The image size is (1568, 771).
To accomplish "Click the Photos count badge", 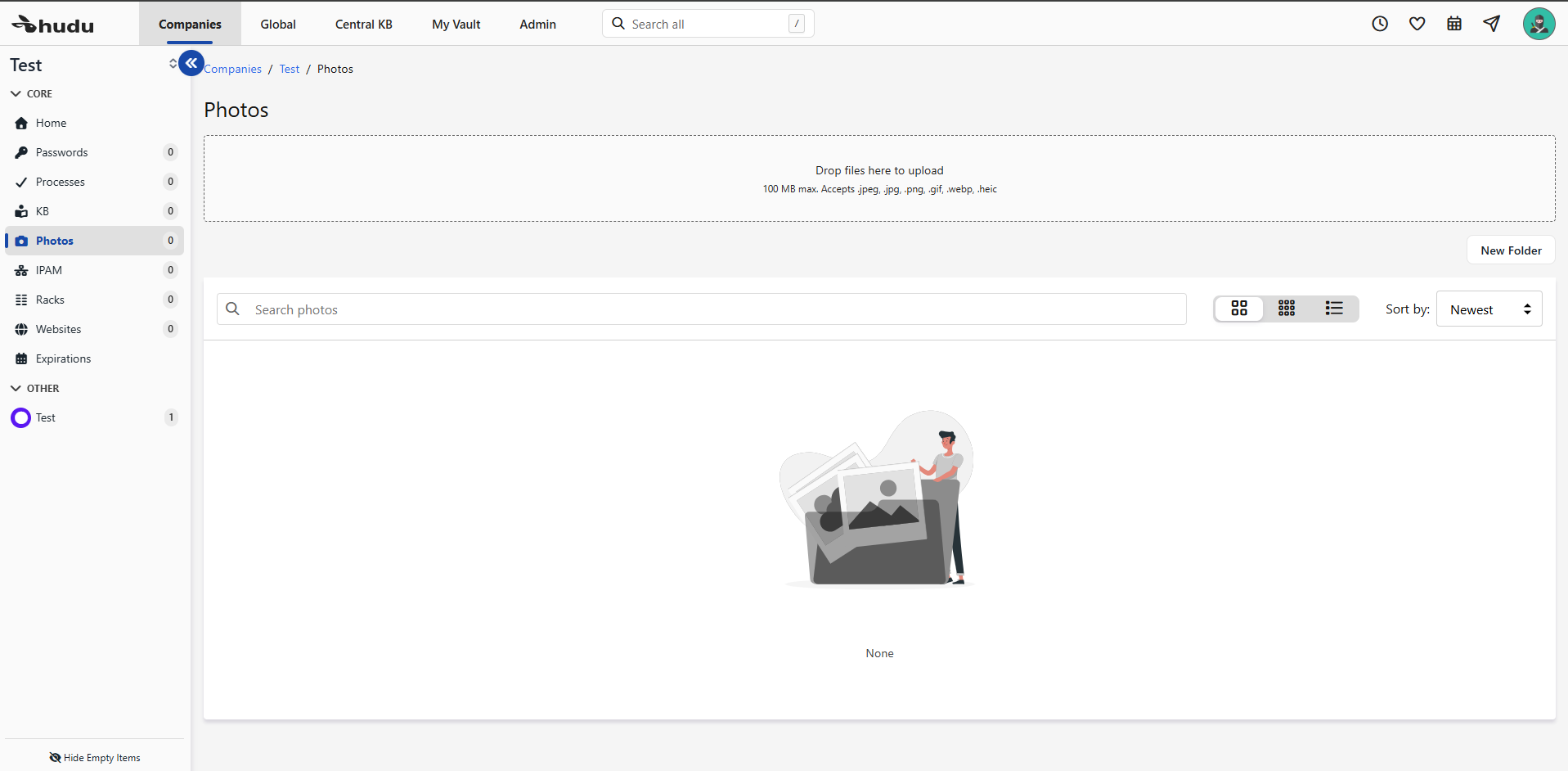I will pos(170,241).
